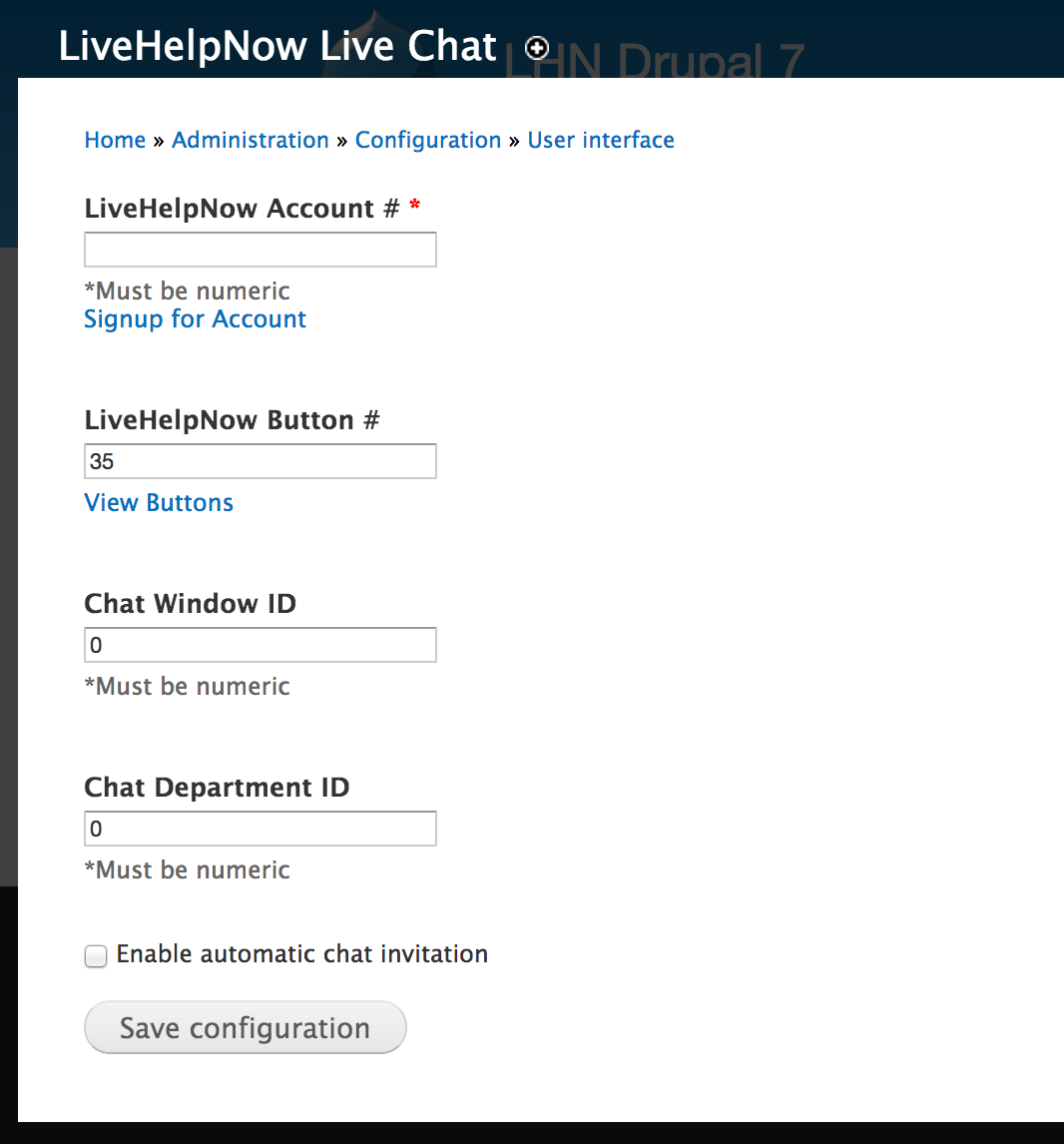Click the LiveHelpNow Button # field
The width and height of the screenshot is (1064, 1144).
[x=261, y=461]
